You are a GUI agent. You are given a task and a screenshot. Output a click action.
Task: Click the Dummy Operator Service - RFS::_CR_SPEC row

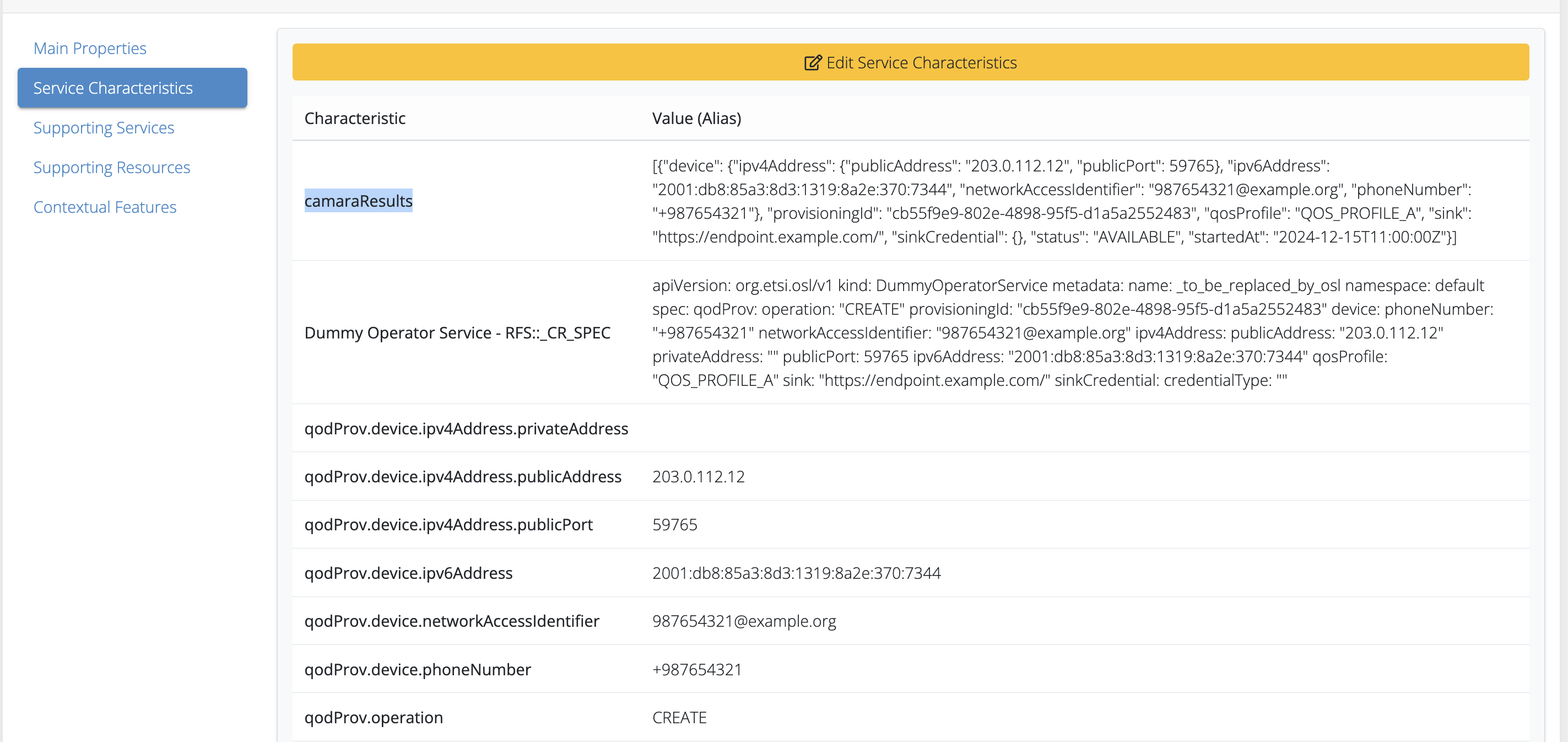point(457,332)
